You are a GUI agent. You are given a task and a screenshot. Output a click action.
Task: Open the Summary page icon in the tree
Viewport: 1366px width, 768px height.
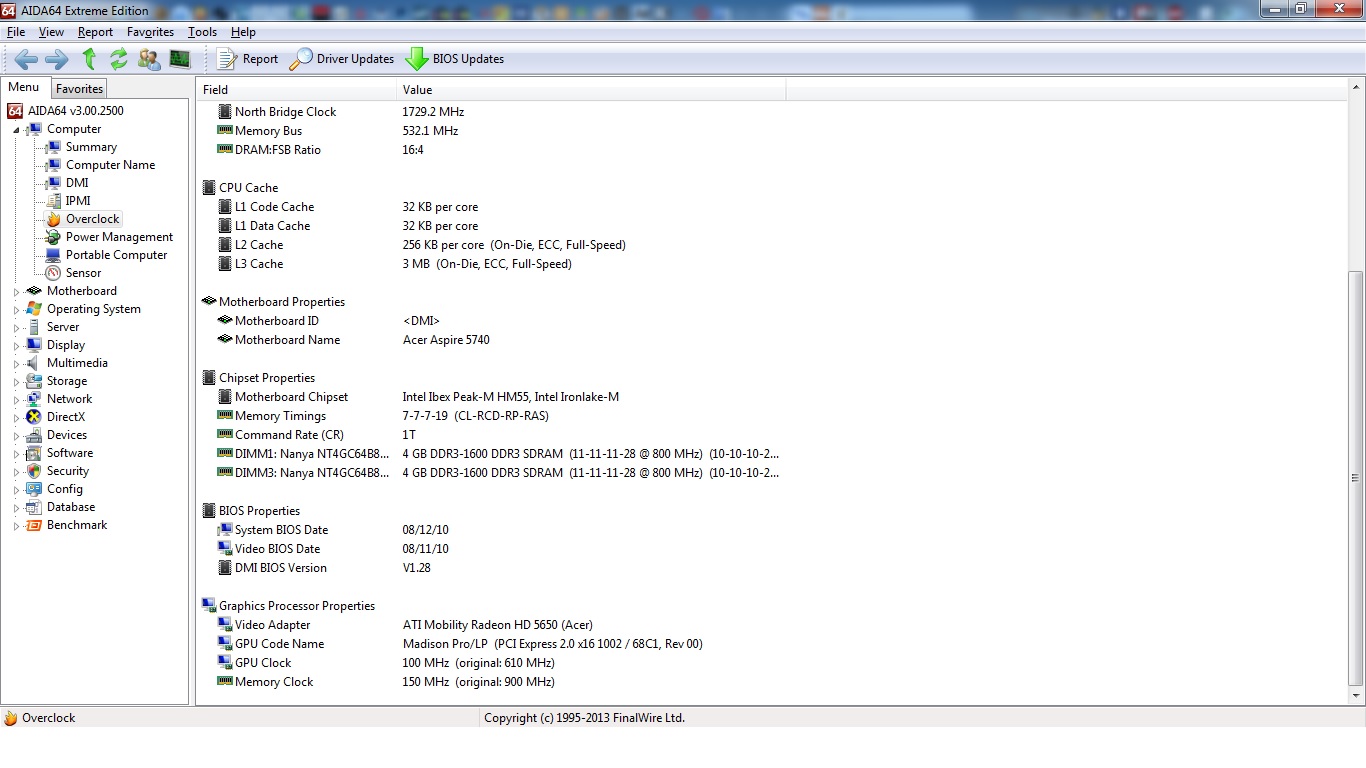pyautogui.click(x=53, y=147)
